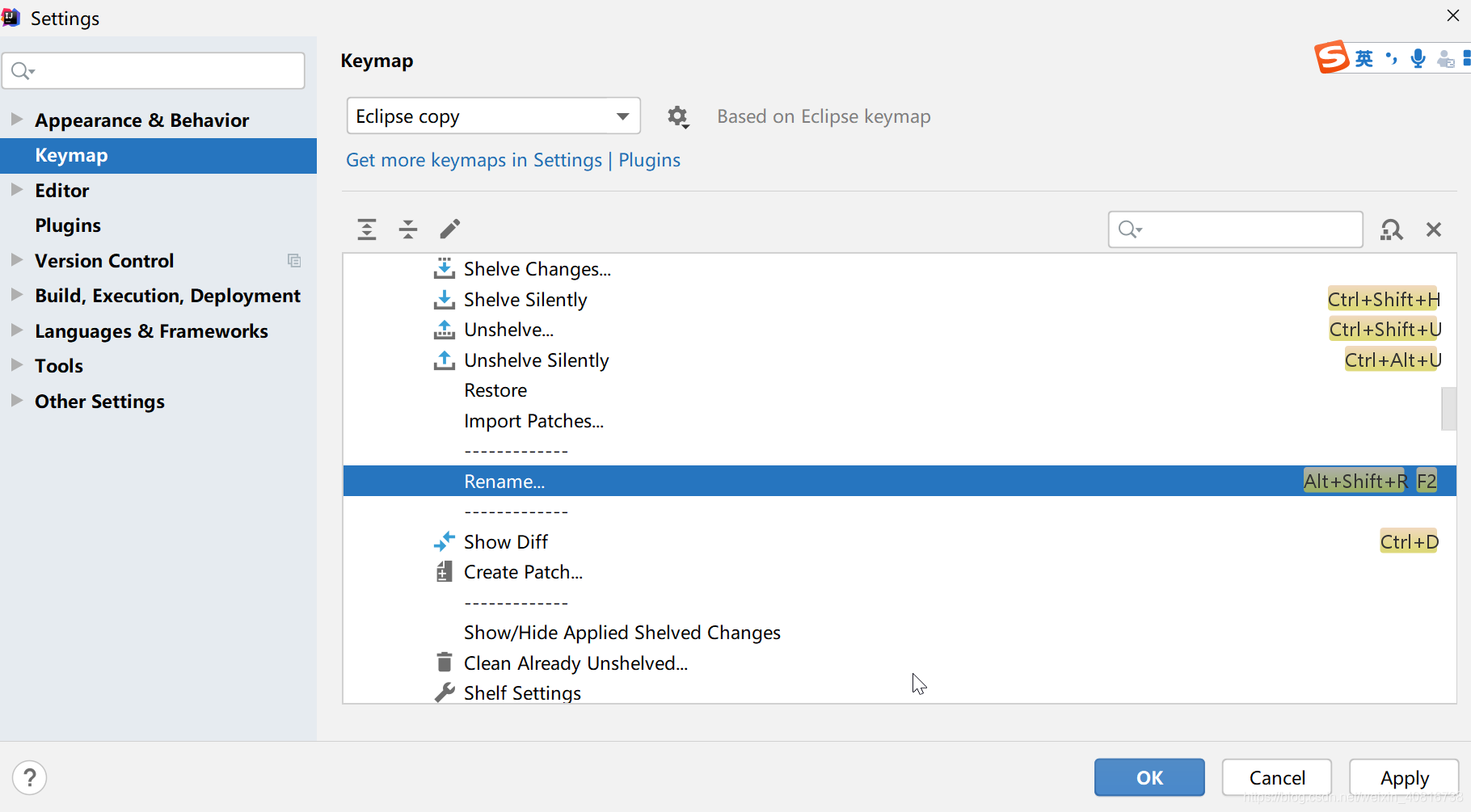
Task: Open the Get more keymaps Plugins link
Action: pos(649,160)
